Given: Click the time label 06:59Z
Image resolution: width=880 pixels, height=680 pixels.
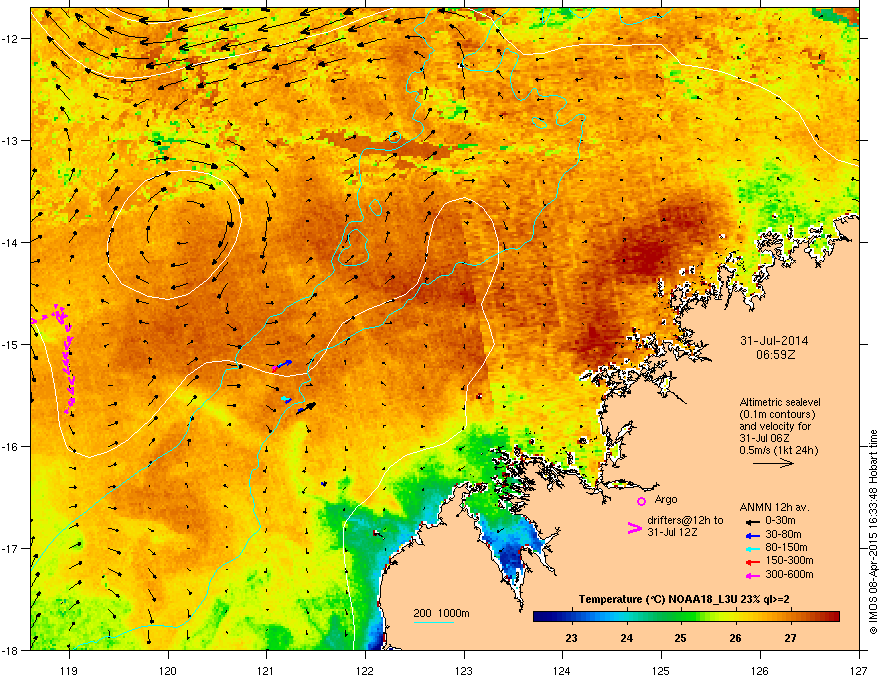Looking at the screenshot, I should 776,355.
